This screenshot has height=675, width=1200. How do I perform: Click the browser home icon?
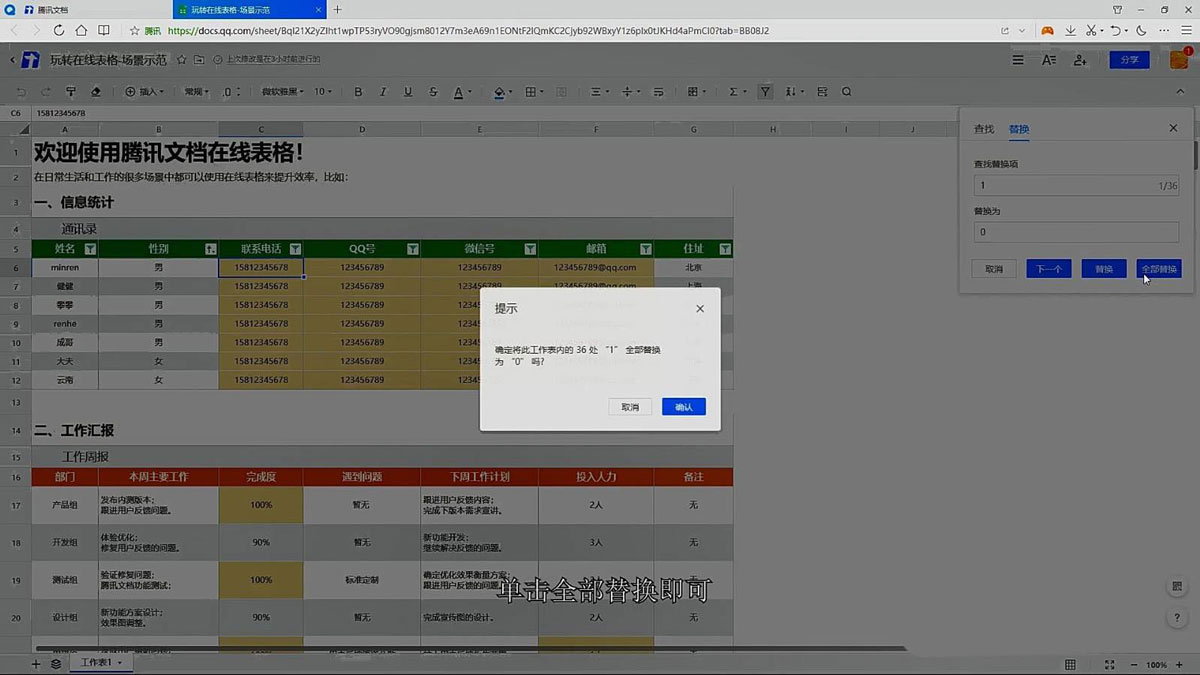81,31
